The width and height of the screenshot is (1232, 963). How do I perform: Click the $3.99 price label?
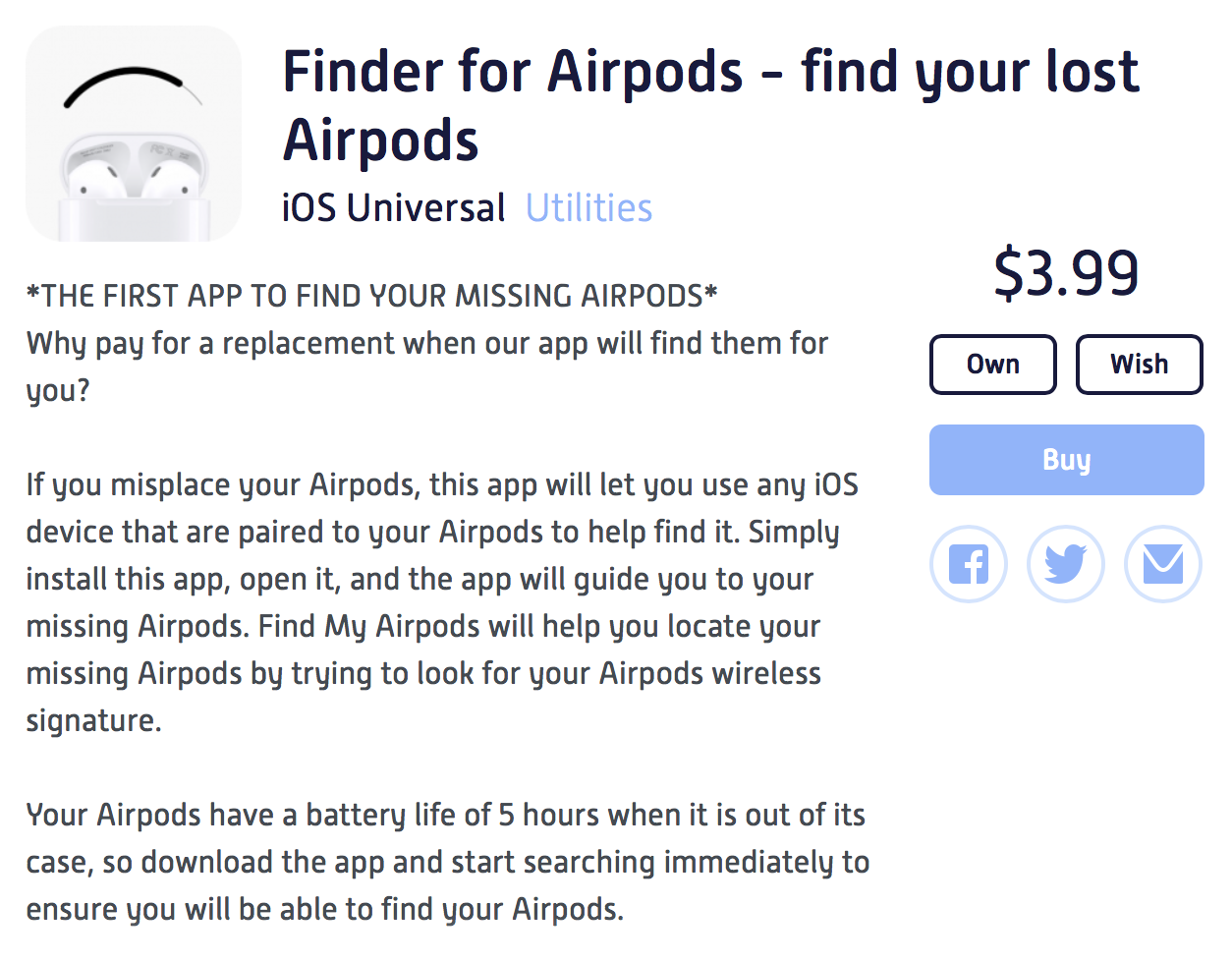pyautogui.click(x=1067, y=273)
